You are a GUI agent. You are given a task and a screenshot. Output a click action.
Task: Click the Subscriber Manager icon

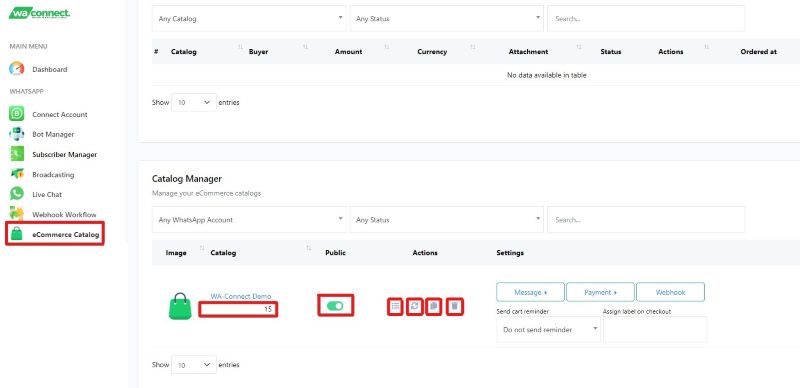pos(17,154)
